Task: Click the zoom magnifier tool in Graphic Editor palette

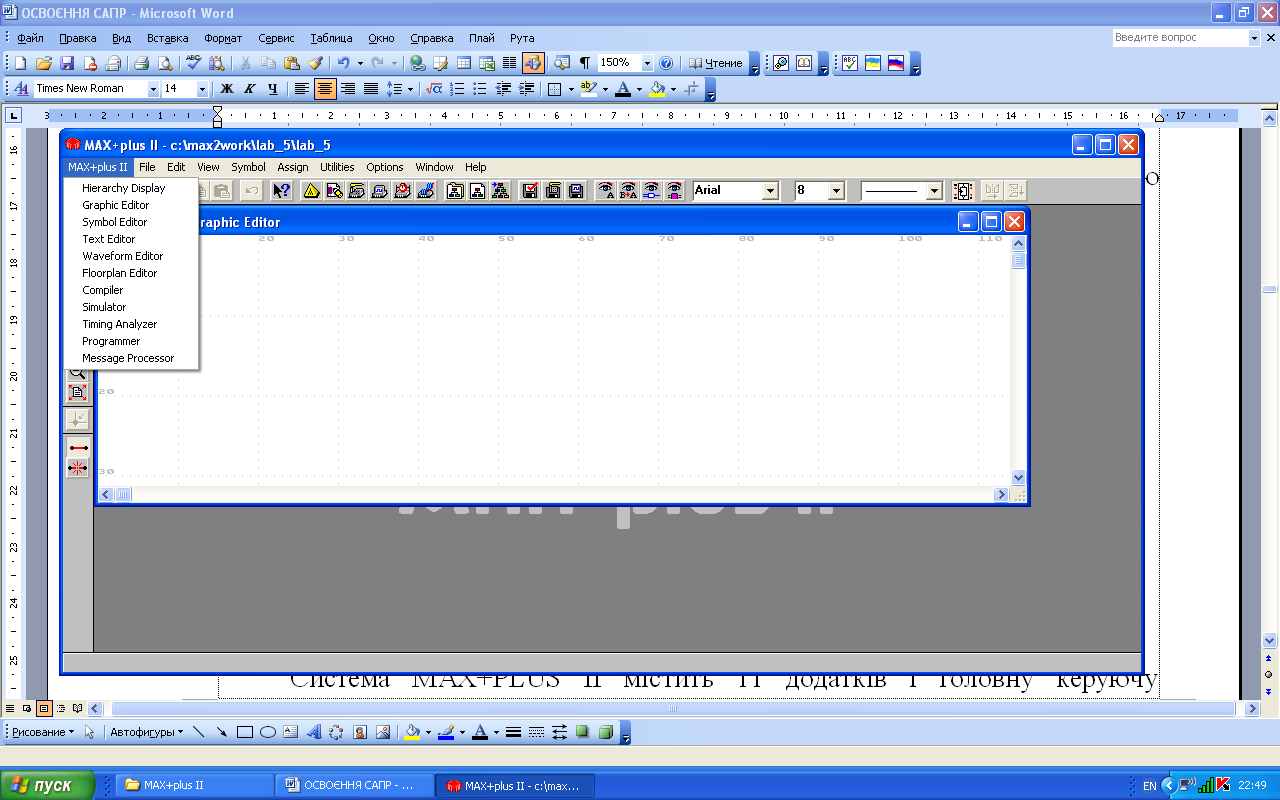Action: pyautogui.click(x=77, y=373)
